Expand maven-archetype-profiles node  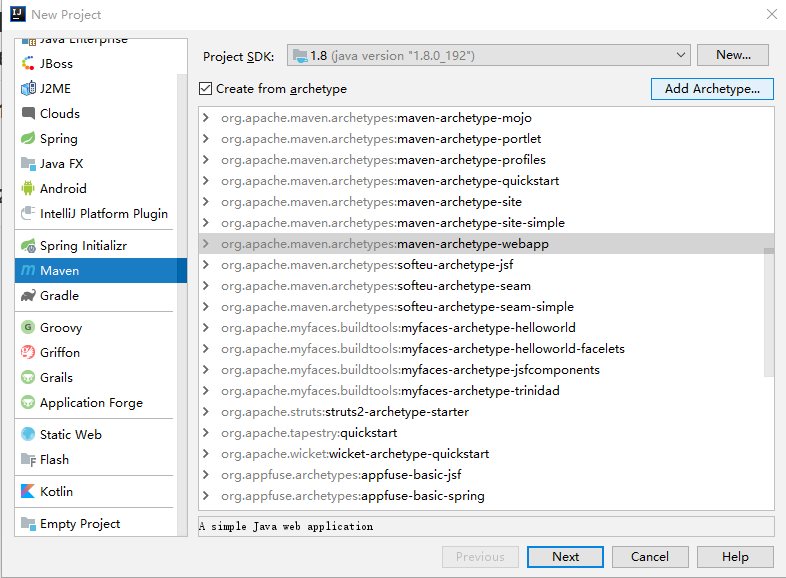tap(206, 160)
